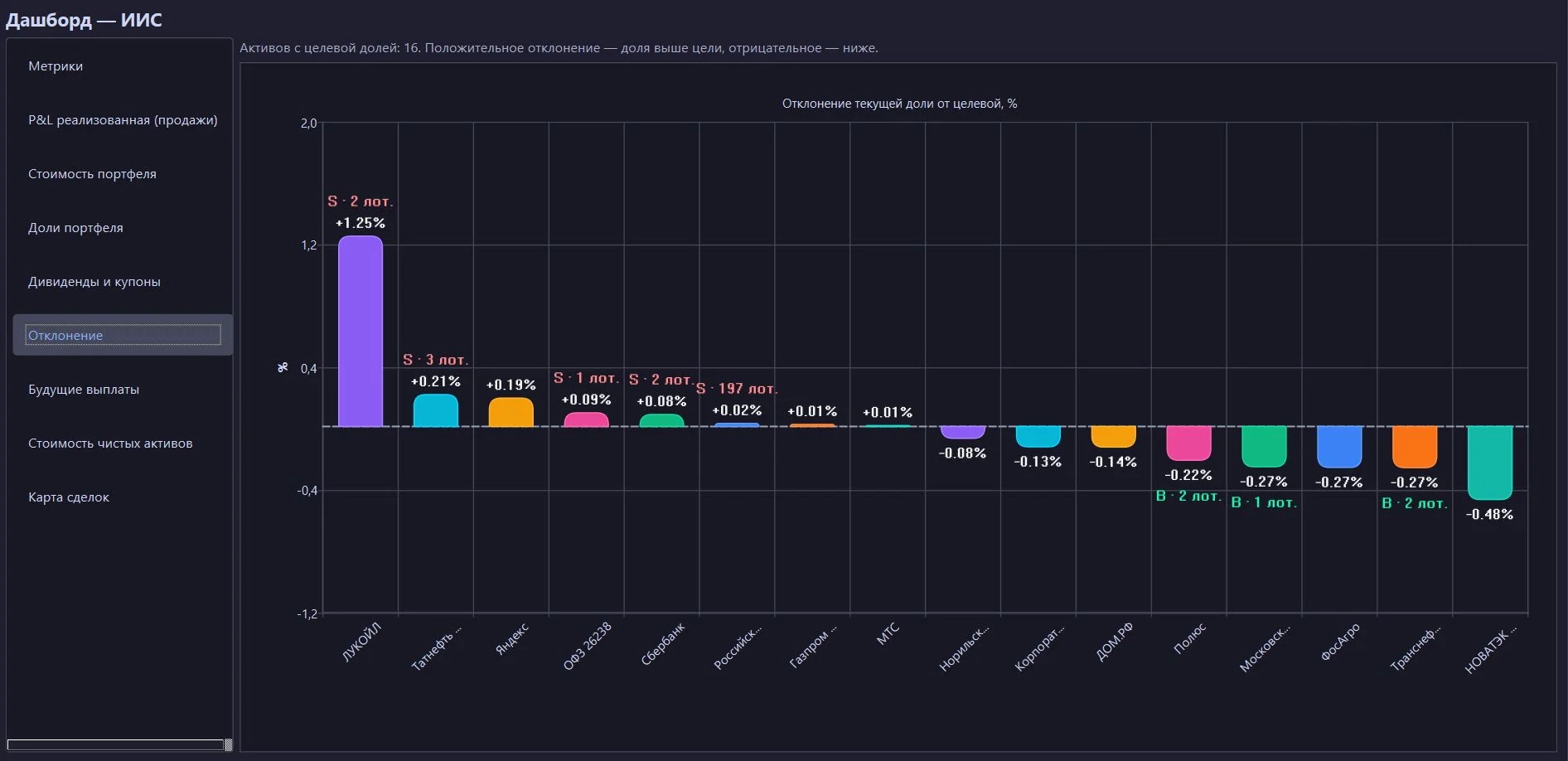This screenshot has height=761, width=1568.
Task: Select the ДОМ.РФ axis label
Action: (x=1115, y=642)
